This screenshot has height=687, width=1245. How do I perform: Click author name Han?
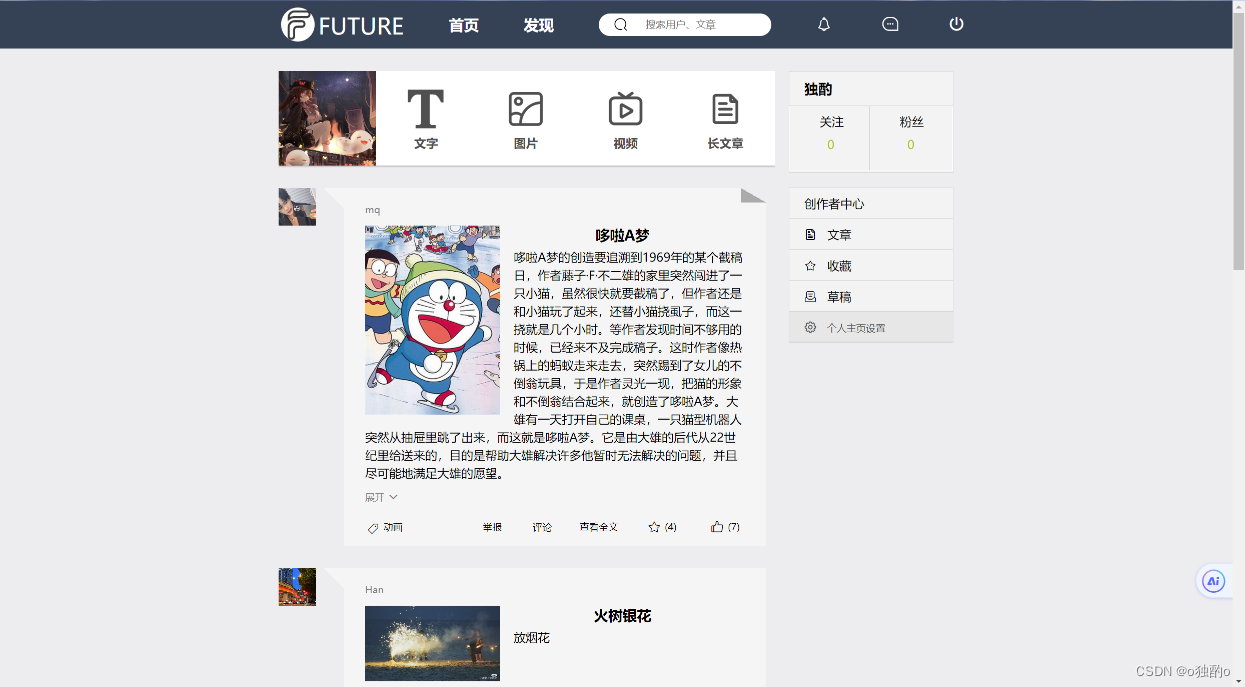pyautogui.click(x=374, y=590)
